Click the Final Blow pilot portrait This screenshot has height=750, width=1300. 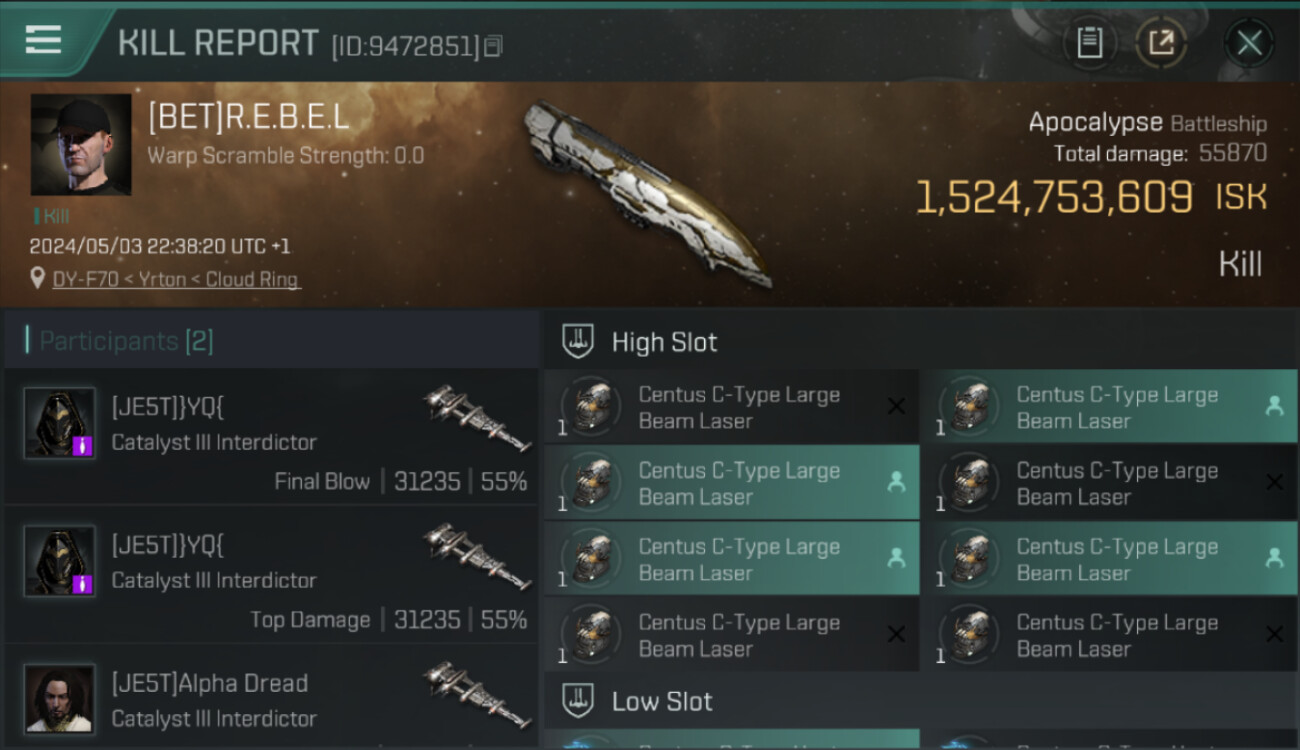coord(60,423)
